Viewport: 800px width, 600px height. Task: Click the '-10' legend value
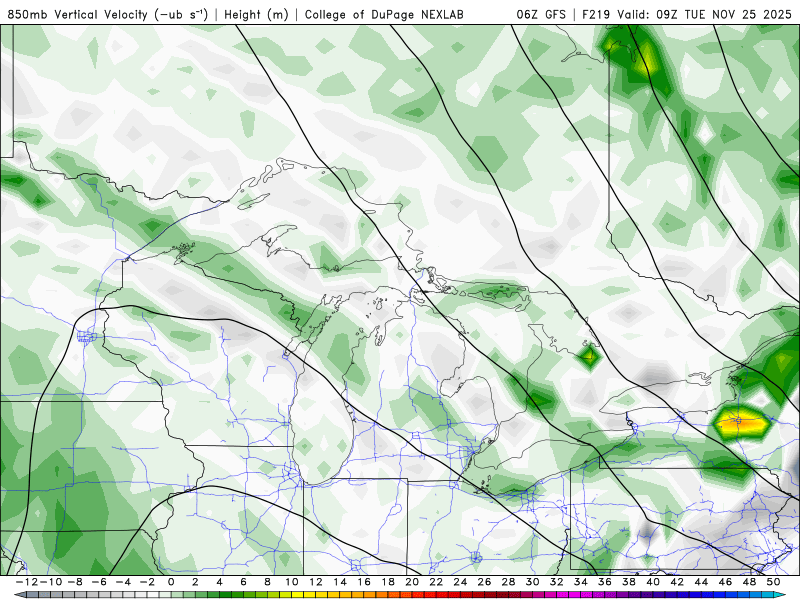pyautogui.click(x=50, y=582)
